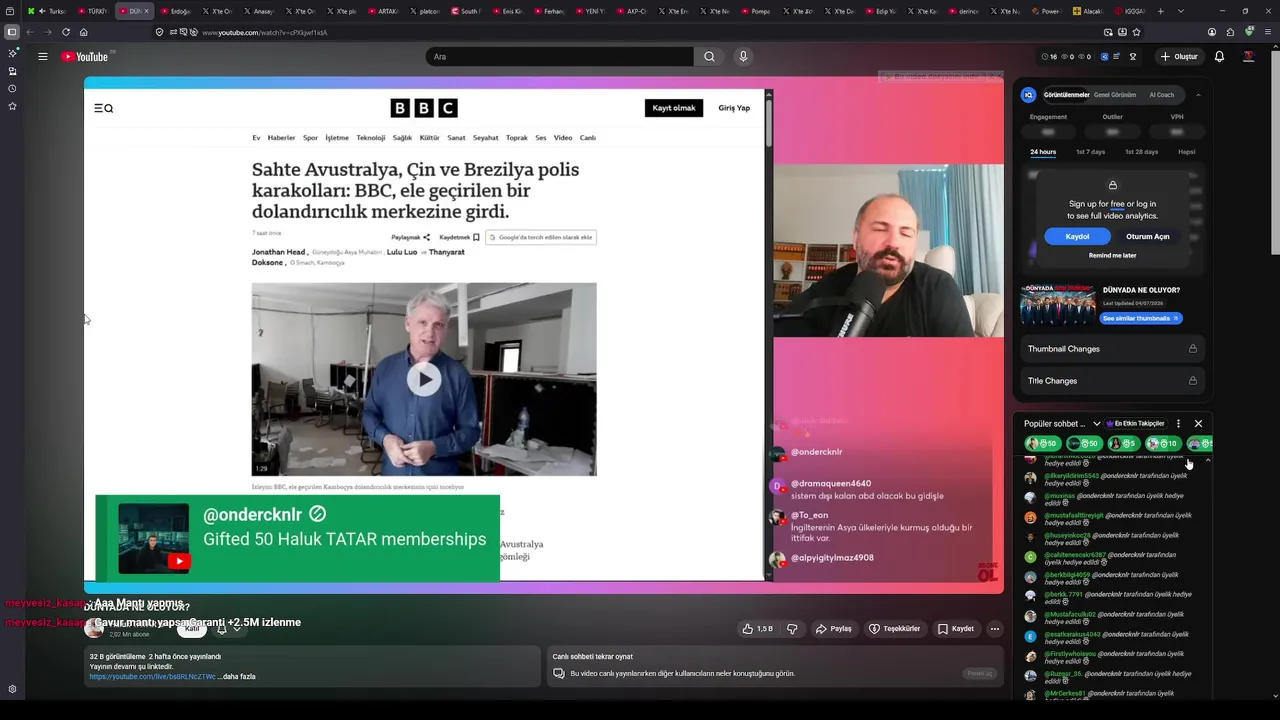Click in the Ara search input field
The image size is (1280, 720).
pos(560,57)
